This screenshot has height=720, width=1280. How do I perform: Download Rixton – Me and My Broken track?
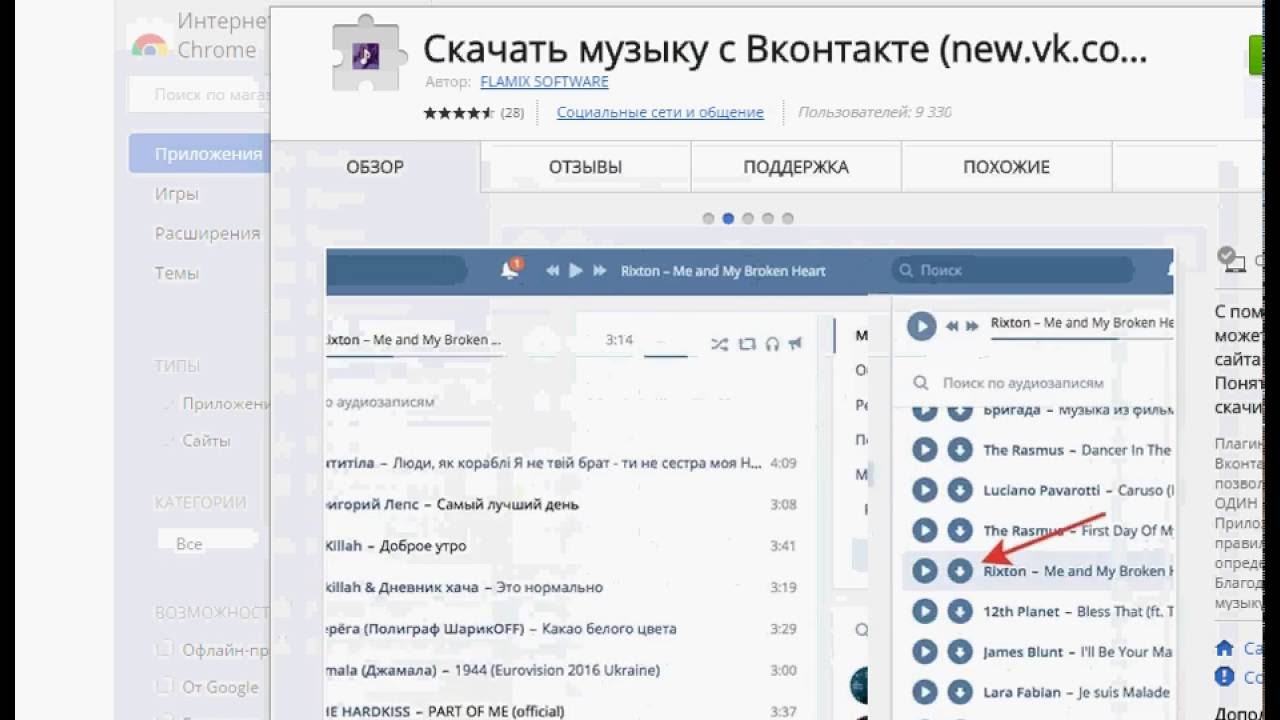(x=960, y=571)
